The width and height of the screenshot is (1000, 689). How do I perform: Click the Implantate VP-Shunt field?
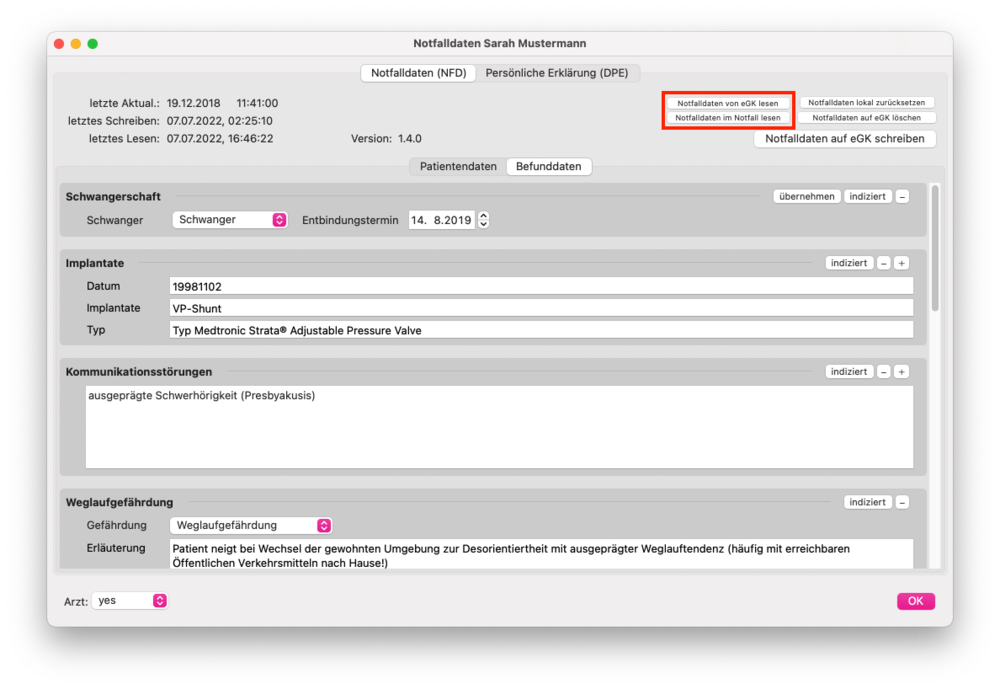tap(541, 308)
